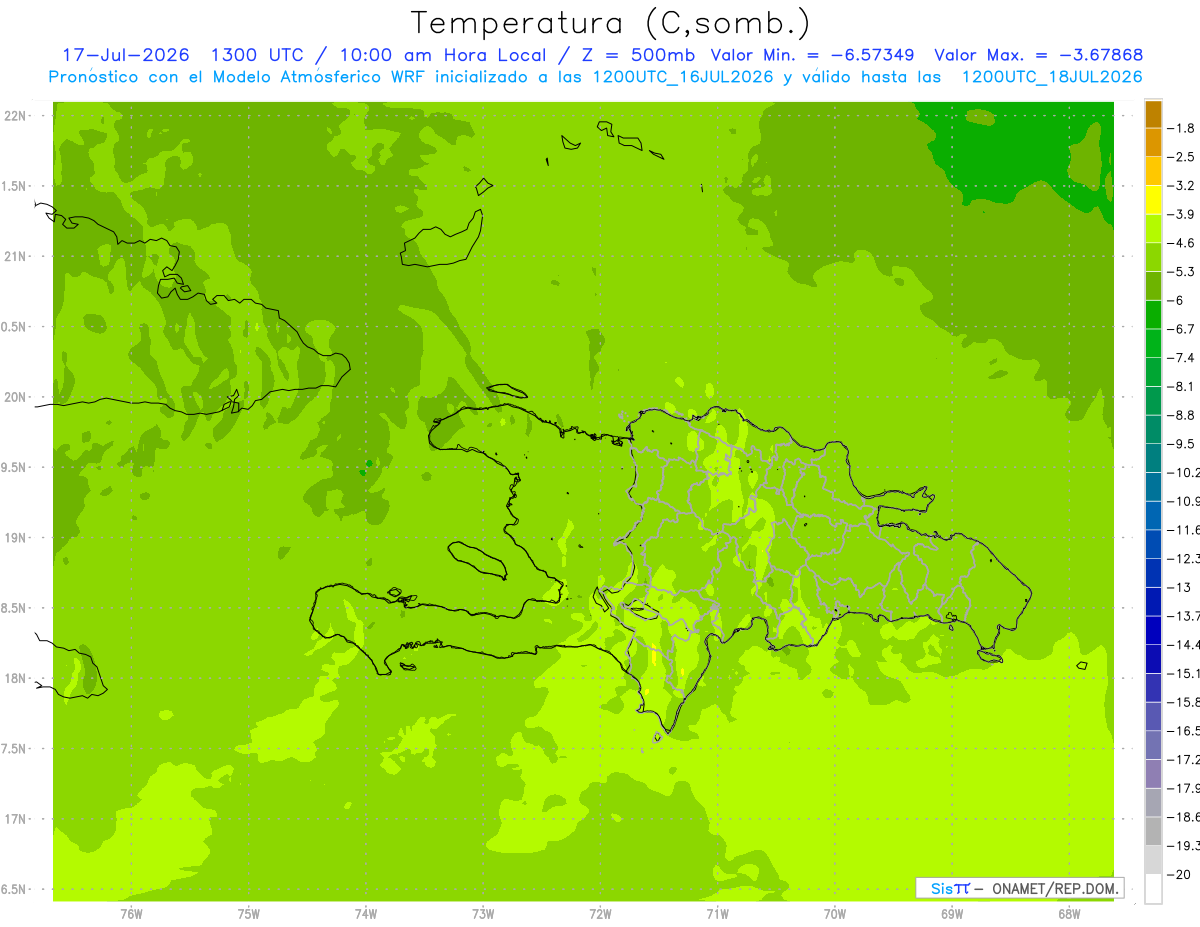Click the "ONAMET/REP.DOM." credit label
The width and height of the screenshot is (1200, 927).
[1056, 888]
